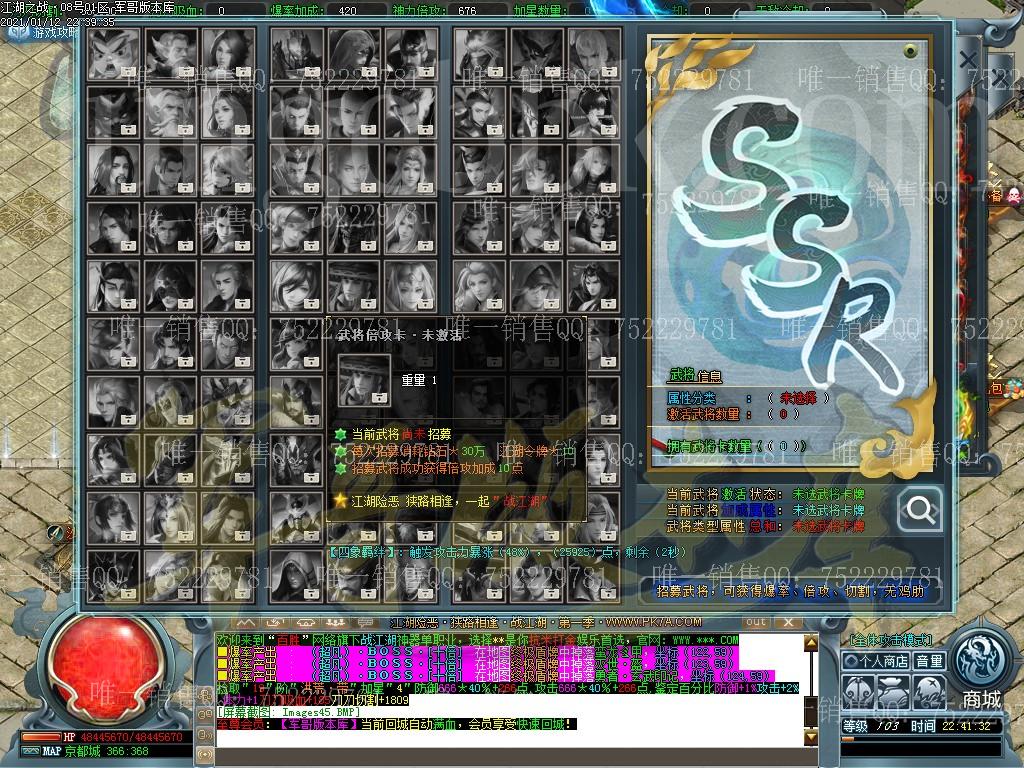Click the general portrait in the tooltip card
This screenshot has height=768, width=1024.
[364, 380]
